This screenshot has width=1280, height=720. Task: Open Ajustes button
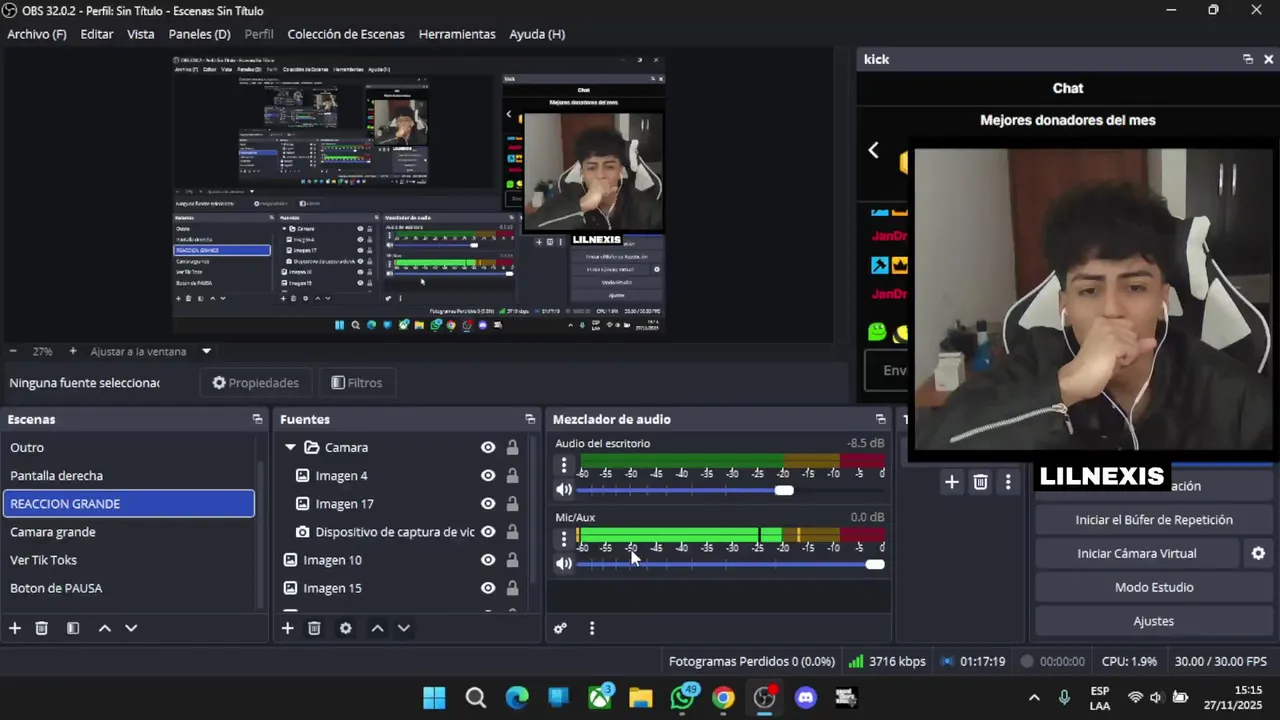click(x=1154, y=621)
